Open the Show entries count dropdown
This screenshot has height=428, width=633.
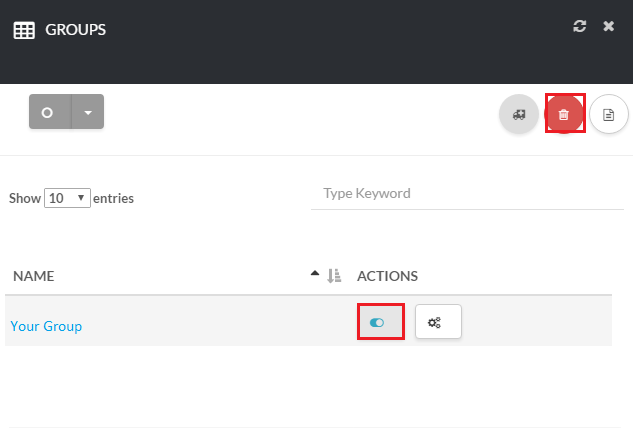pyautogui.click(x=67, y=198)
